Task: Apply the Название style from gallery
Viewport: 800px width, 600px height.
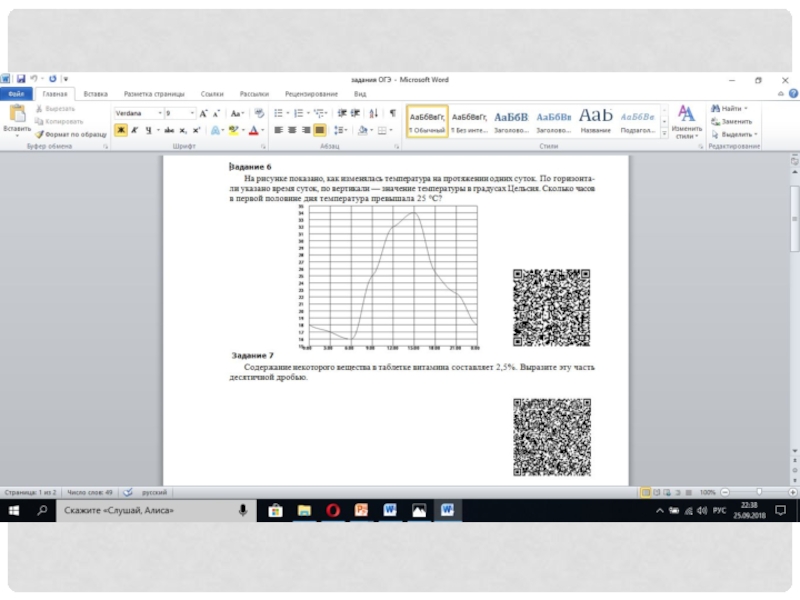Action: coord(596,119)
